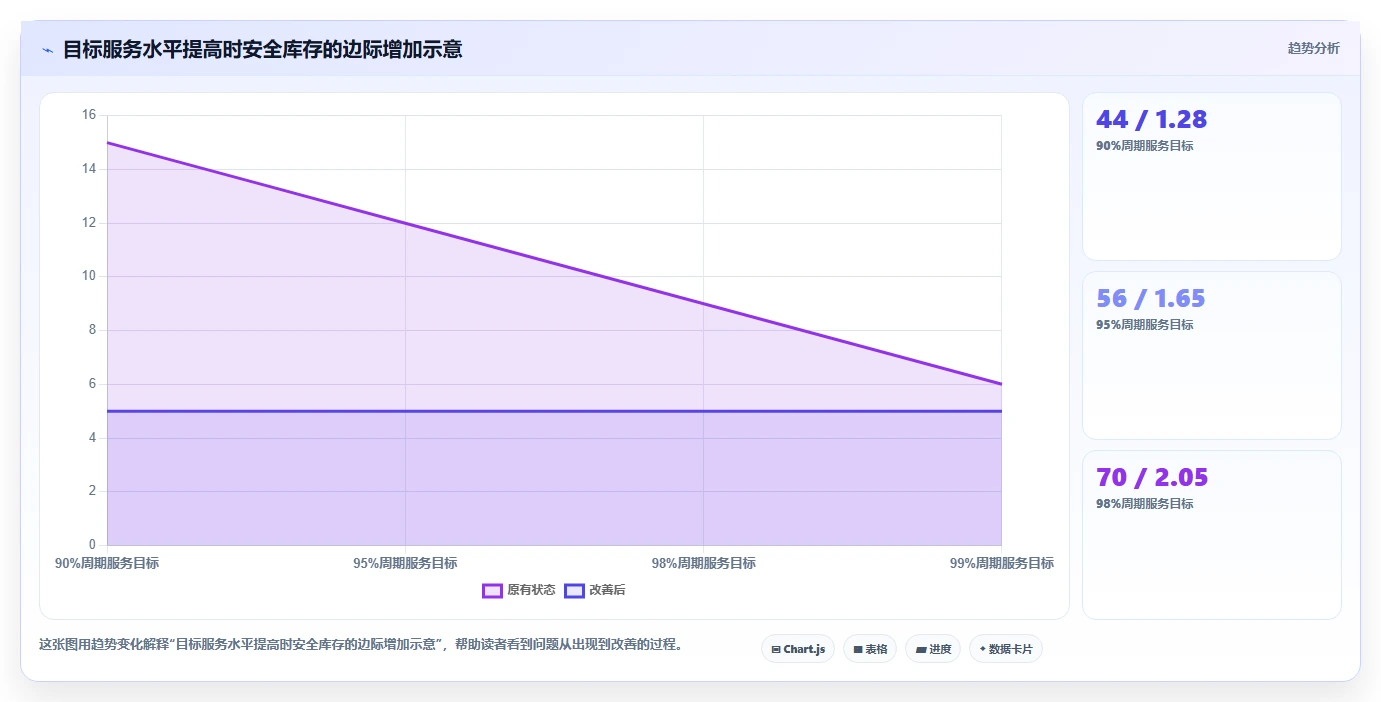Screen dimensions: 1381x702
Task: Toggle the 改善后 legend item
Action: tap(595, 590)
